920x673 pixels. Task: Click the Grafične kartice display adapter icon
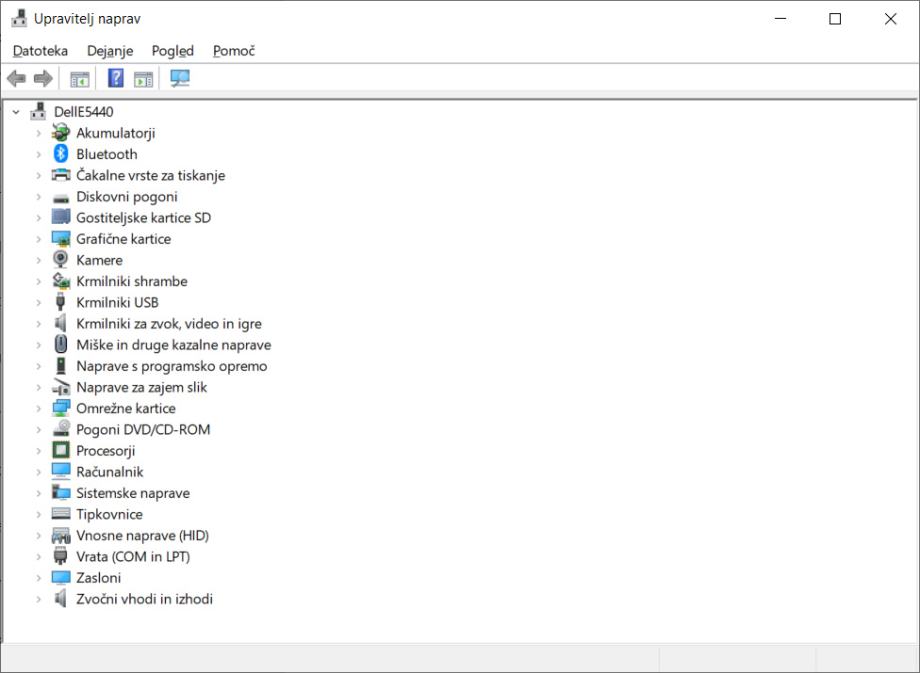60,239
